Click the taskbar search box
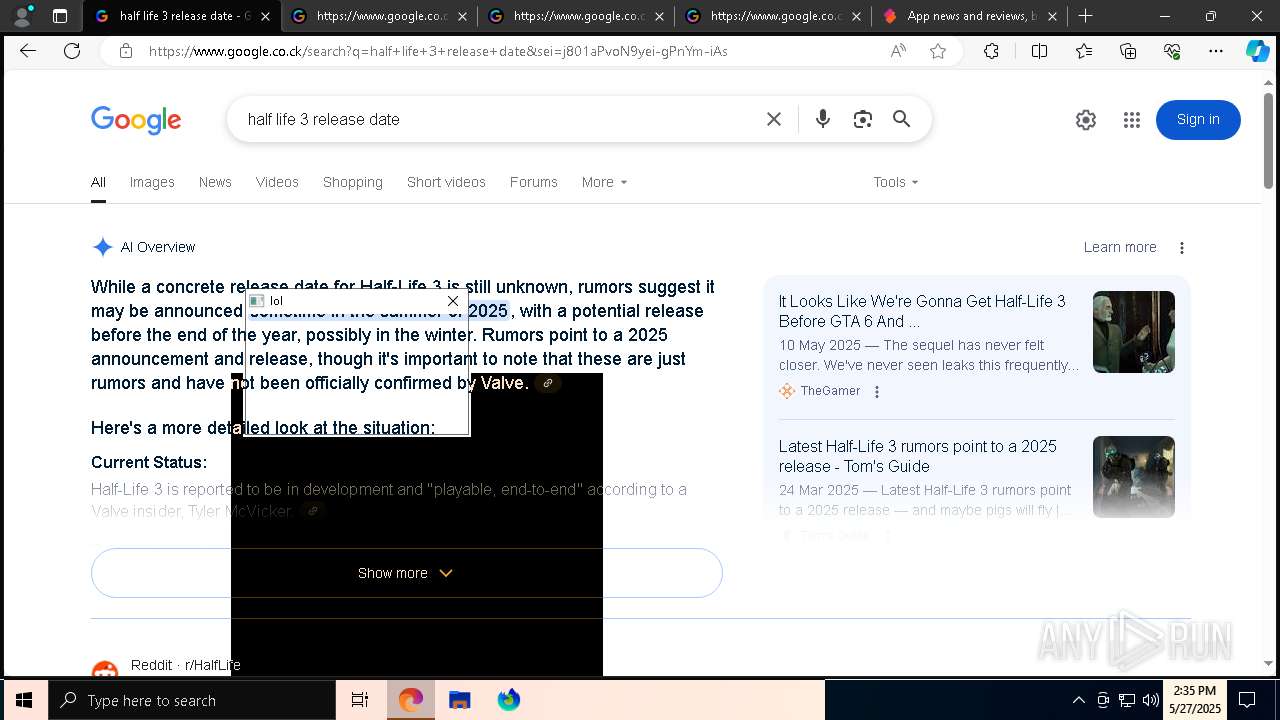This screenshot has height=720, width=1280. click(192, 700)
